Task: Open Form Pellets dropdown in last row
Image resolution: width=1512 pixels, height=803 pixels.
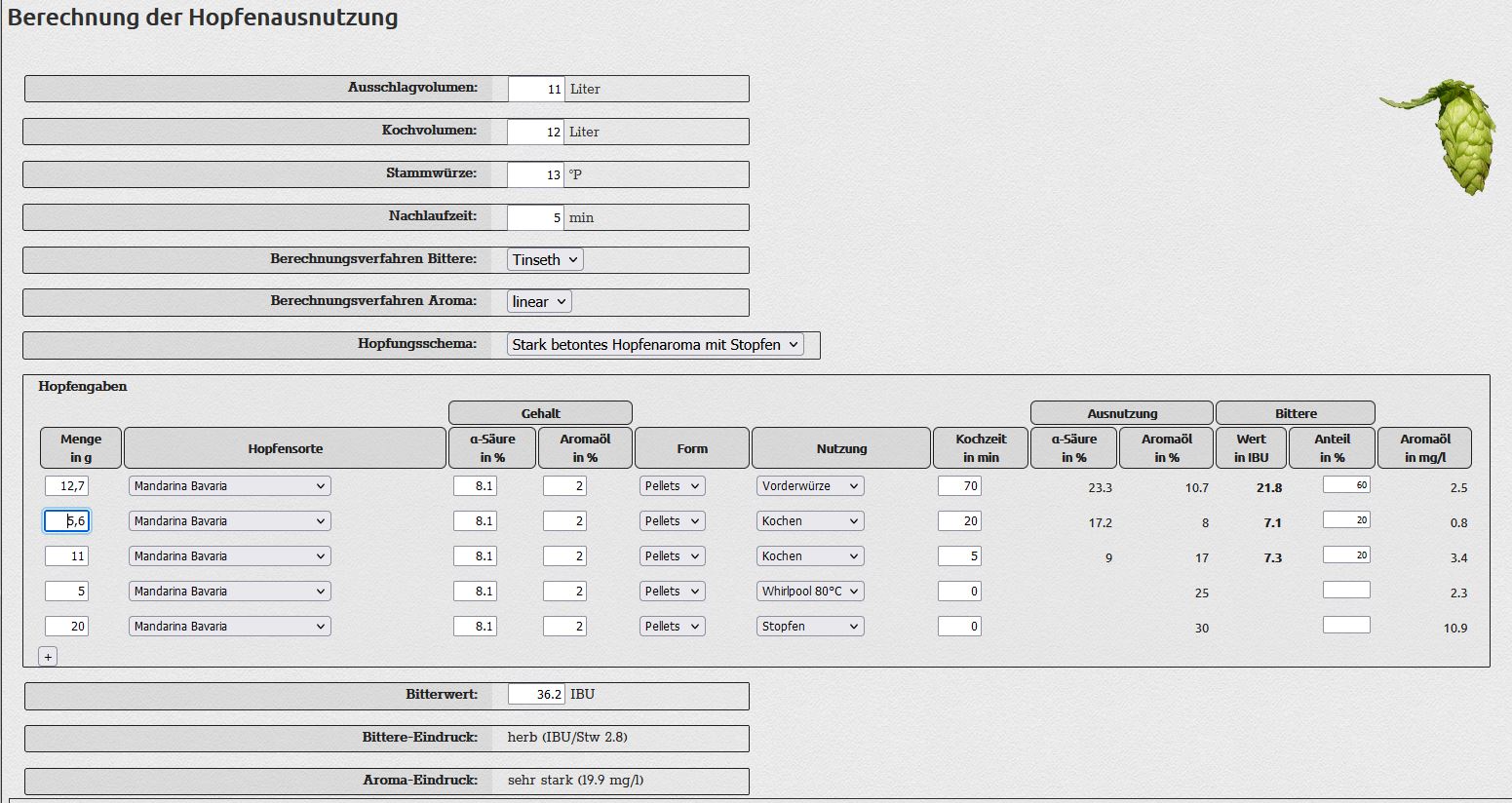Action: pos(672,626)
